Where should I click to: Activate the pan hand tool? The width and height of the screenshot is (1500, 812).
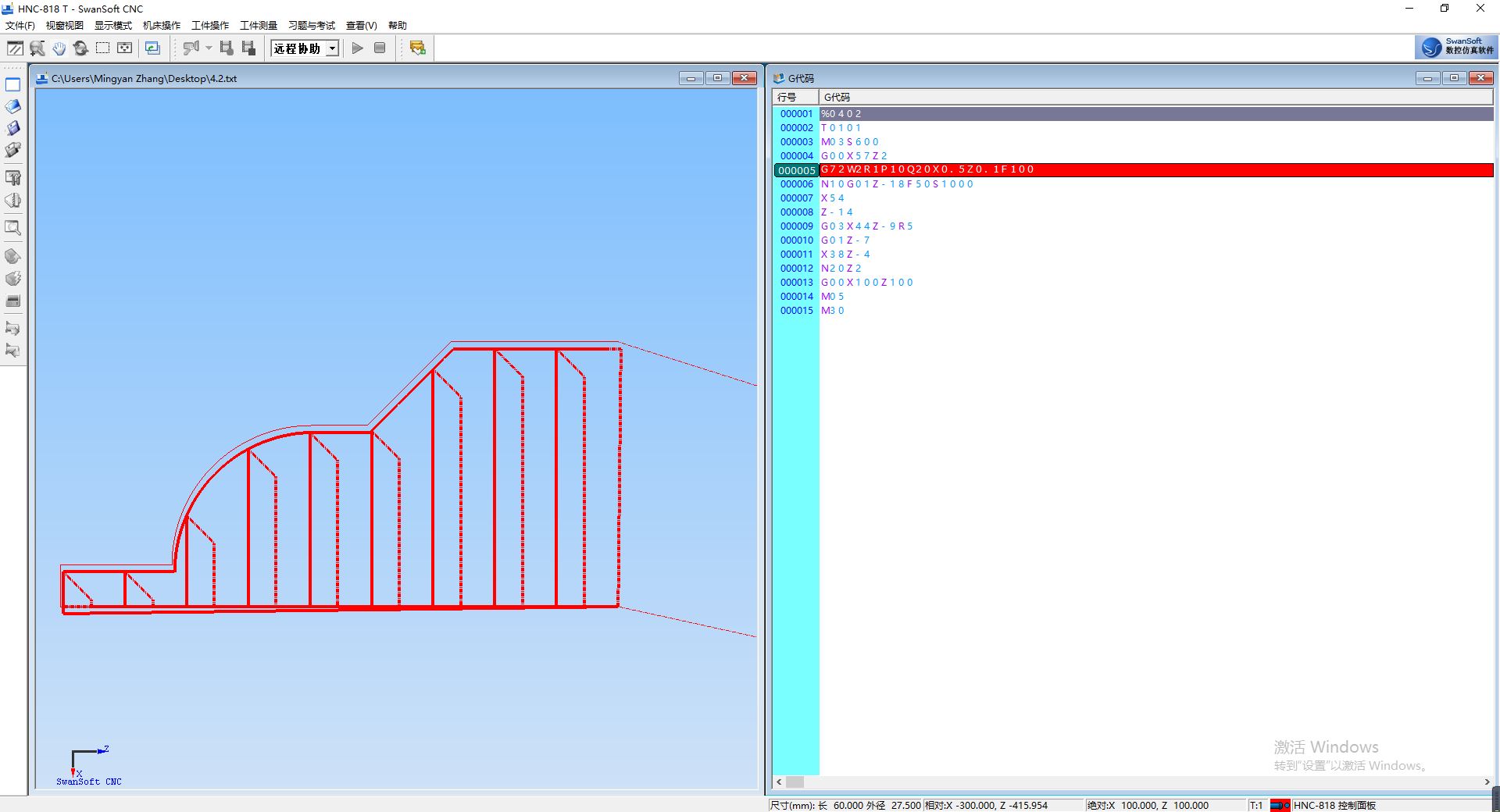click(x=59, y=48)
